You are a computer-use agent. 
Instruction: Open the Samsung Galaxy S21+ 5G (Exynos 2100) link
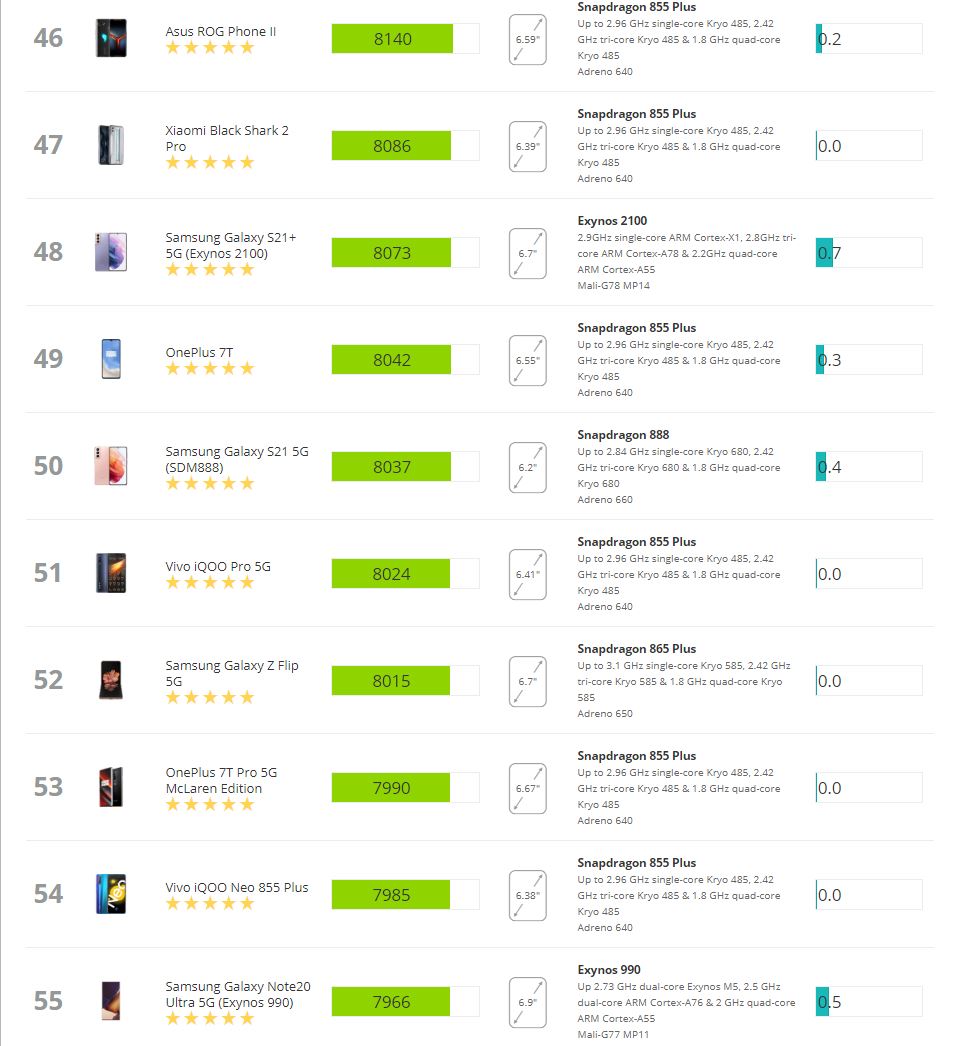pyautogui.click(x=231, y=245)
